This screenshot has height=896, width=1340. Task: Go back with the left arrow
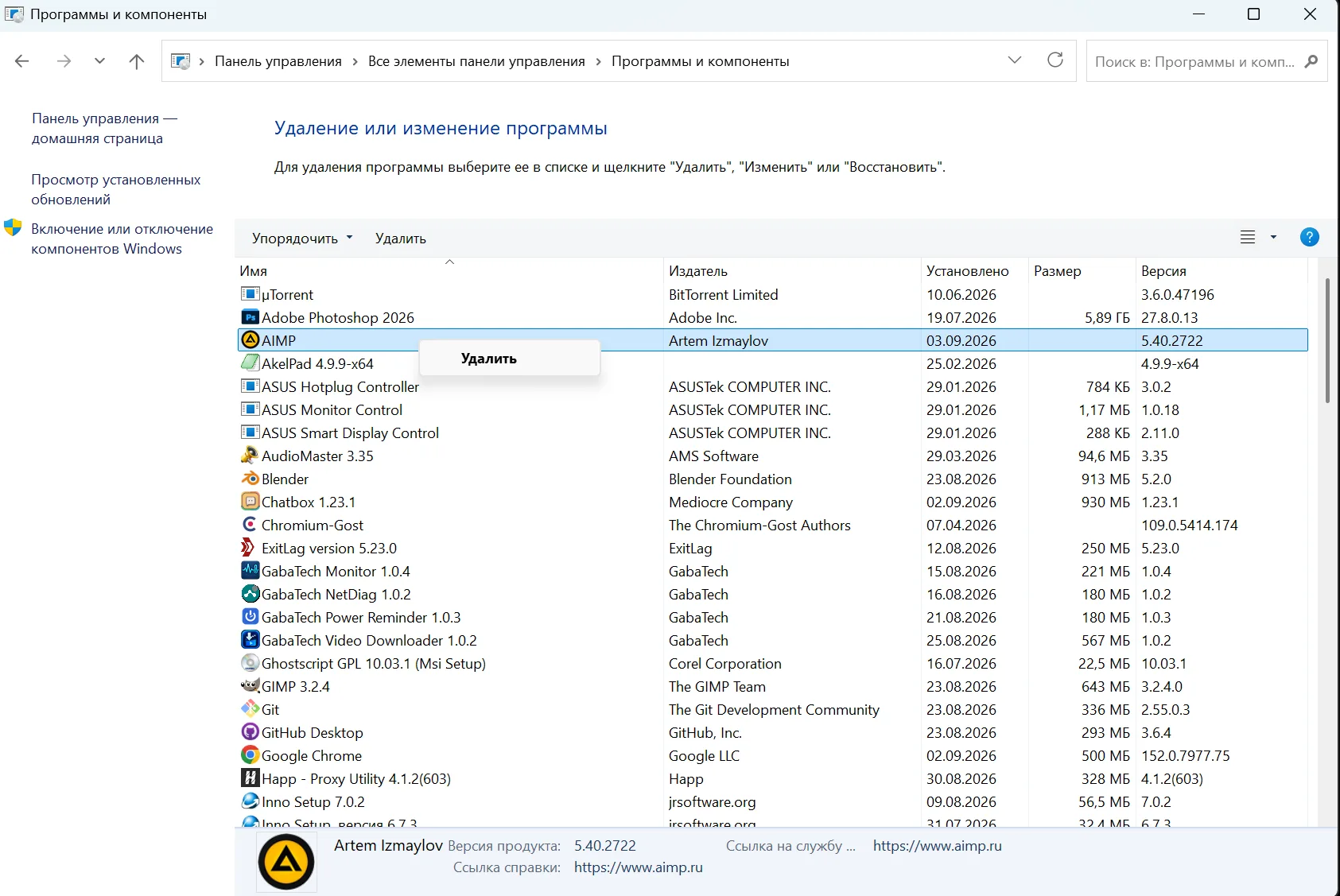22,61
